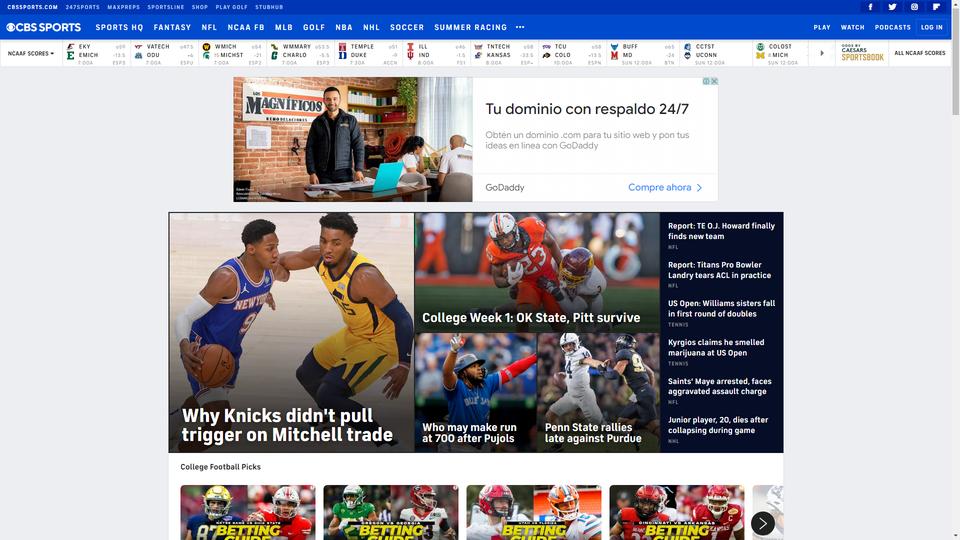Open the STUBHUB top bar link
Image resolution: width=960 pixels, height=540 pixels.
click(x=269, y=7)
